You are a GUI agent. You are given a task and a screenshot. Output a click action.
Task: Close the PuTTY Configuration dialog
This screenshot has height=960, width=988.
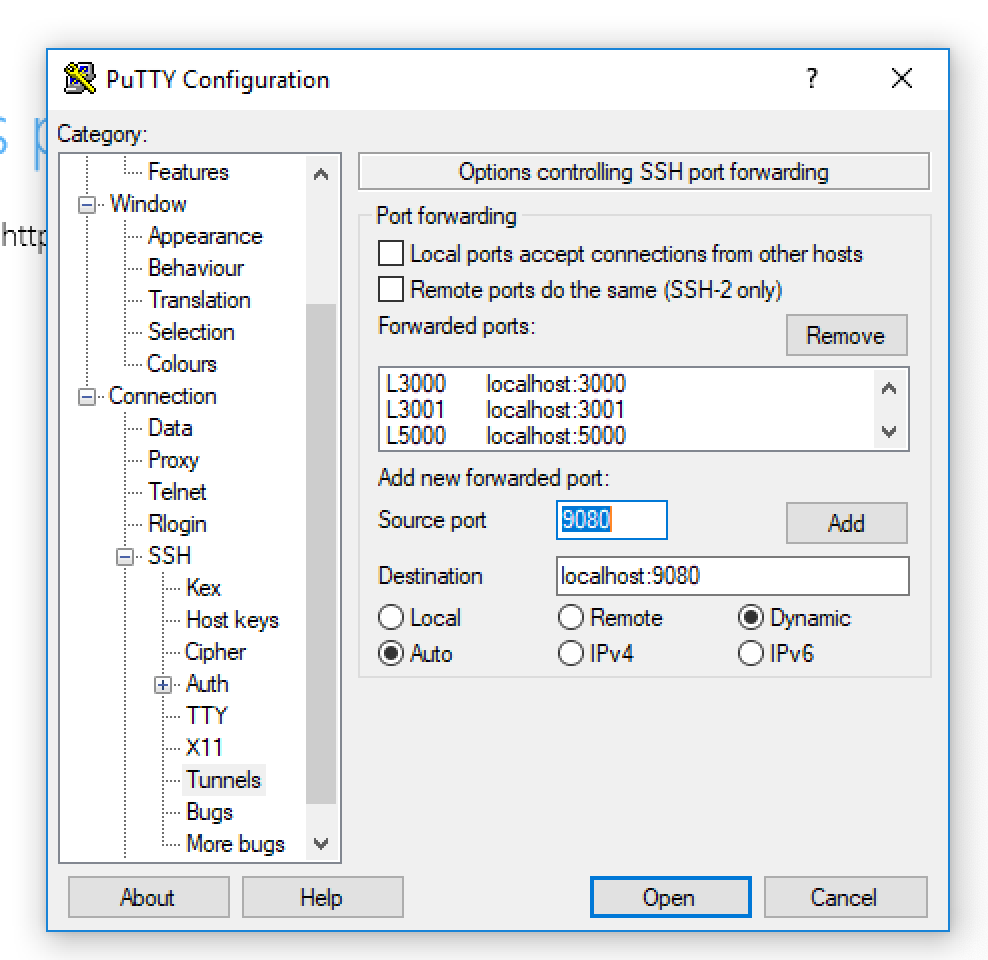(902, 79)
